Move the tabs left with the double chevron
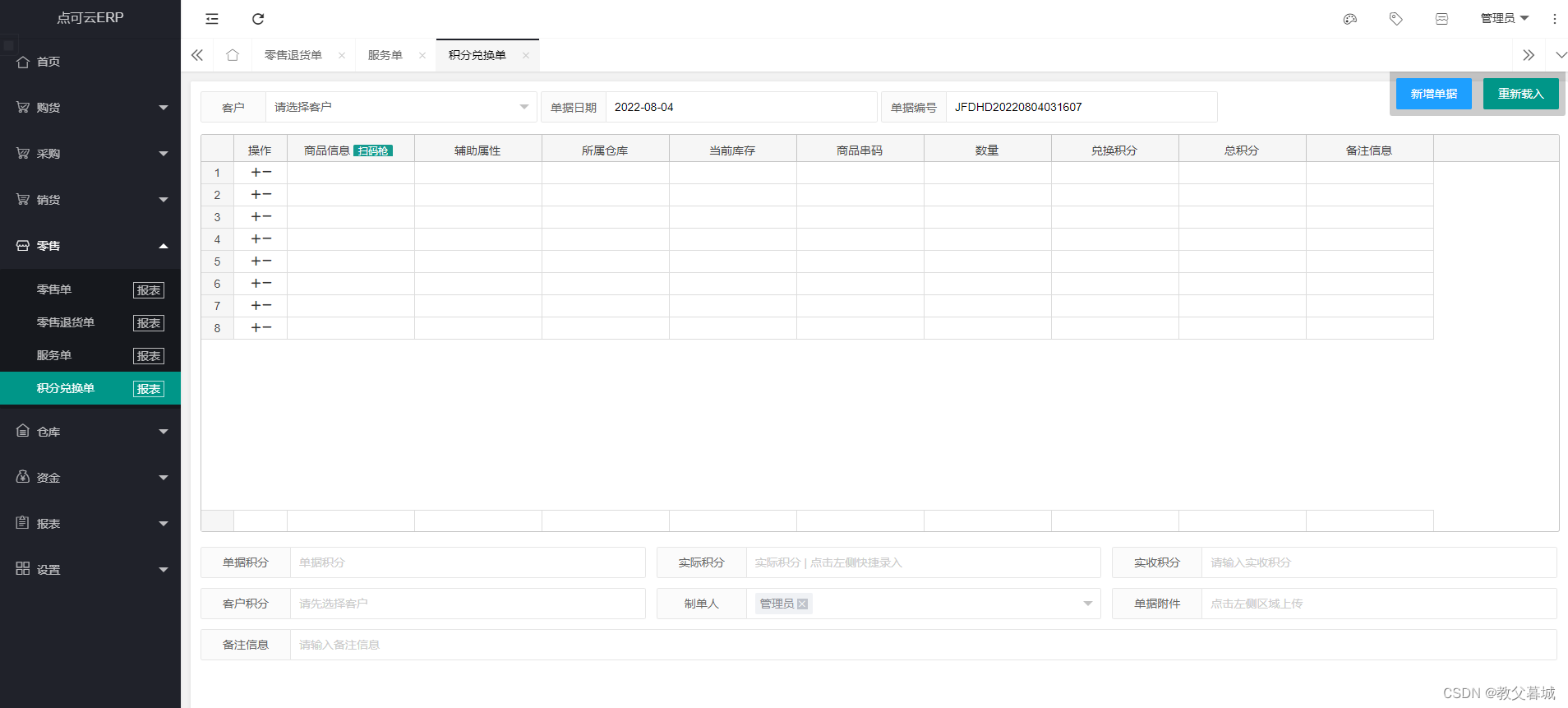1568x708 pixels. click(197, 55)
